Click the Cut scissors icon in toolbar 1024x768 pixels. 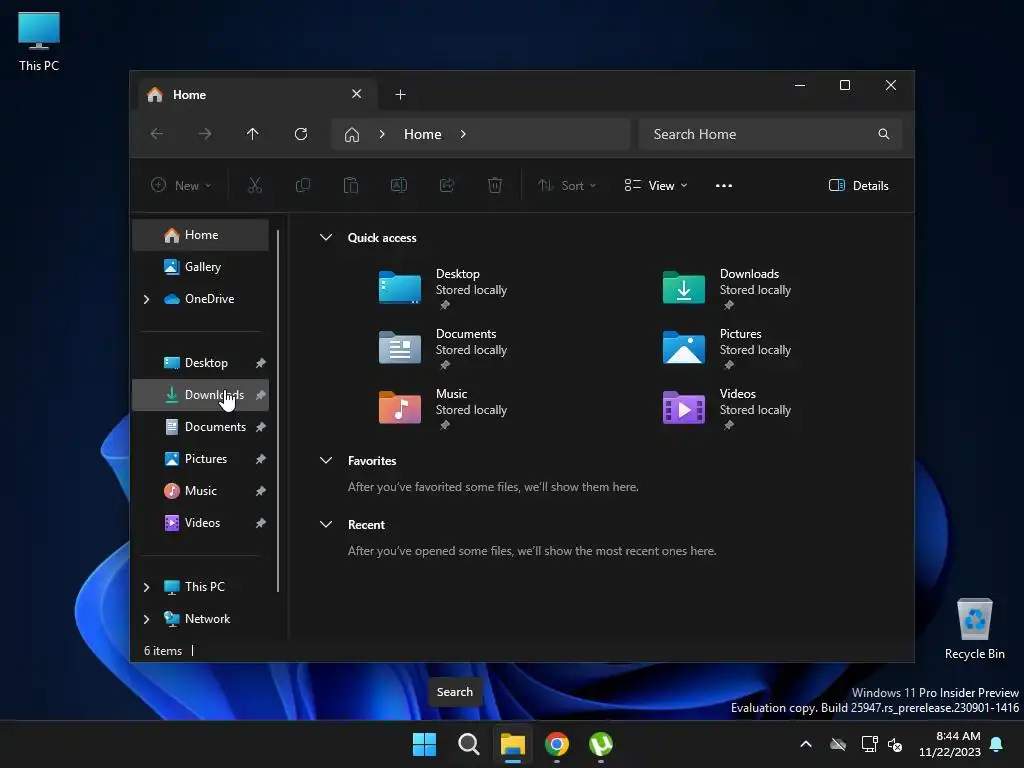[255, 185]
